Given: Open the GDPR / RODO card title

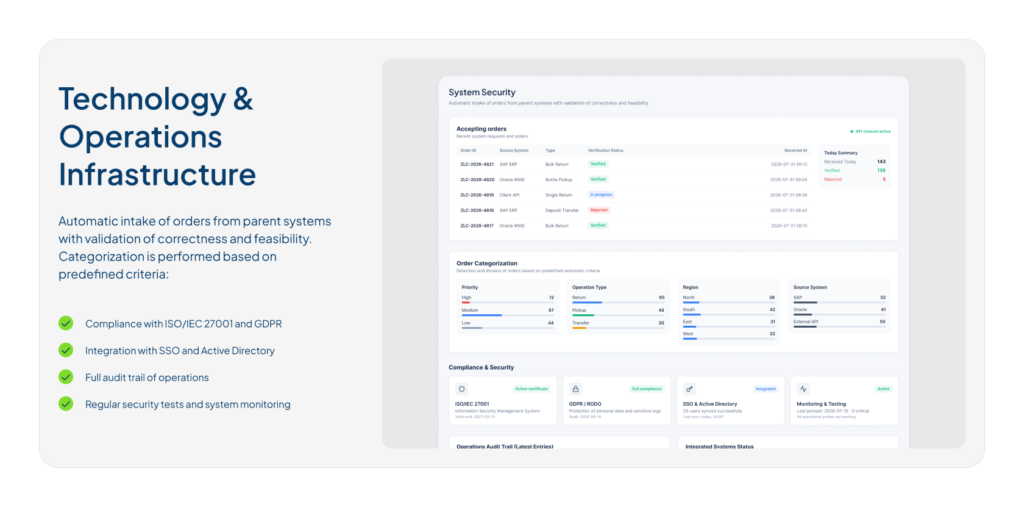Looking at the screenshot, I should click(x=584, y=404).
